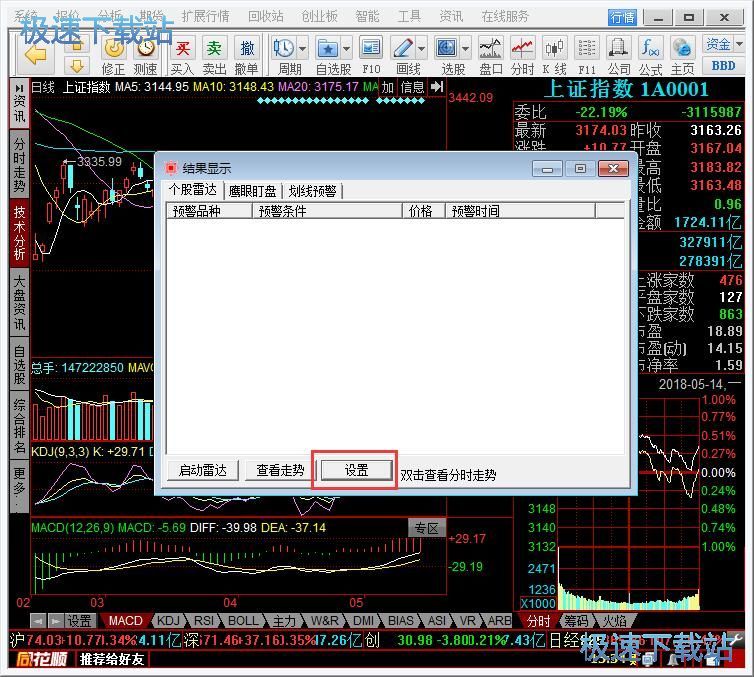This screenshot has height=677, width=754.
Task: Click the yellow down arrow icon
Action: tap(76, 66)
